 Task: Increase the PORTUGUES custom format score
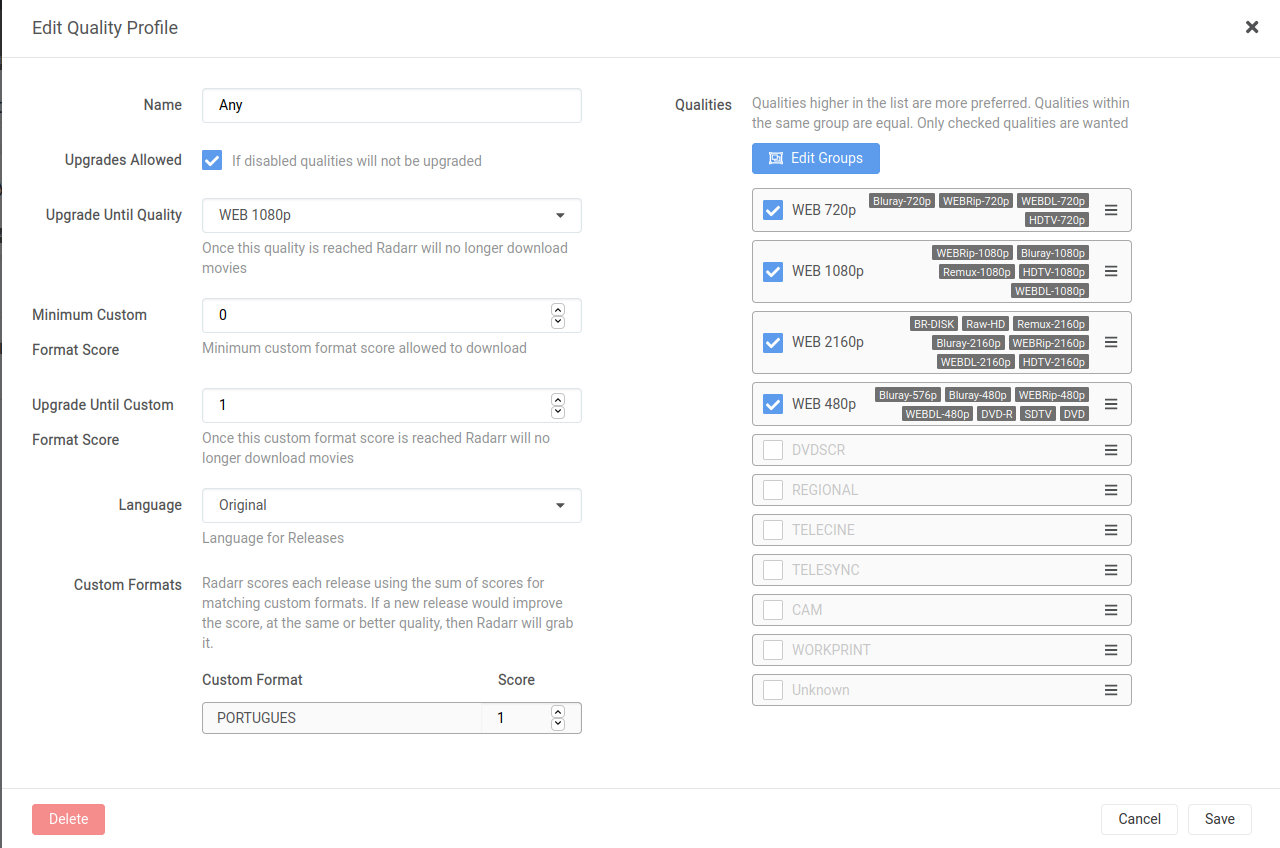pos(558,712)
